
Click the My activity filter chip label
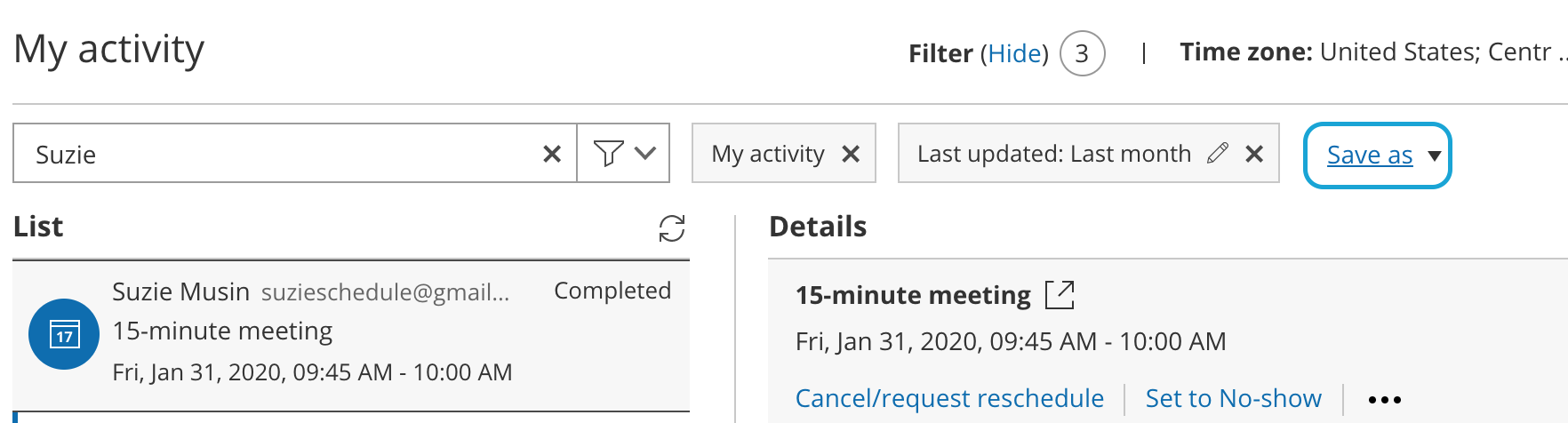tap(768, 155)
